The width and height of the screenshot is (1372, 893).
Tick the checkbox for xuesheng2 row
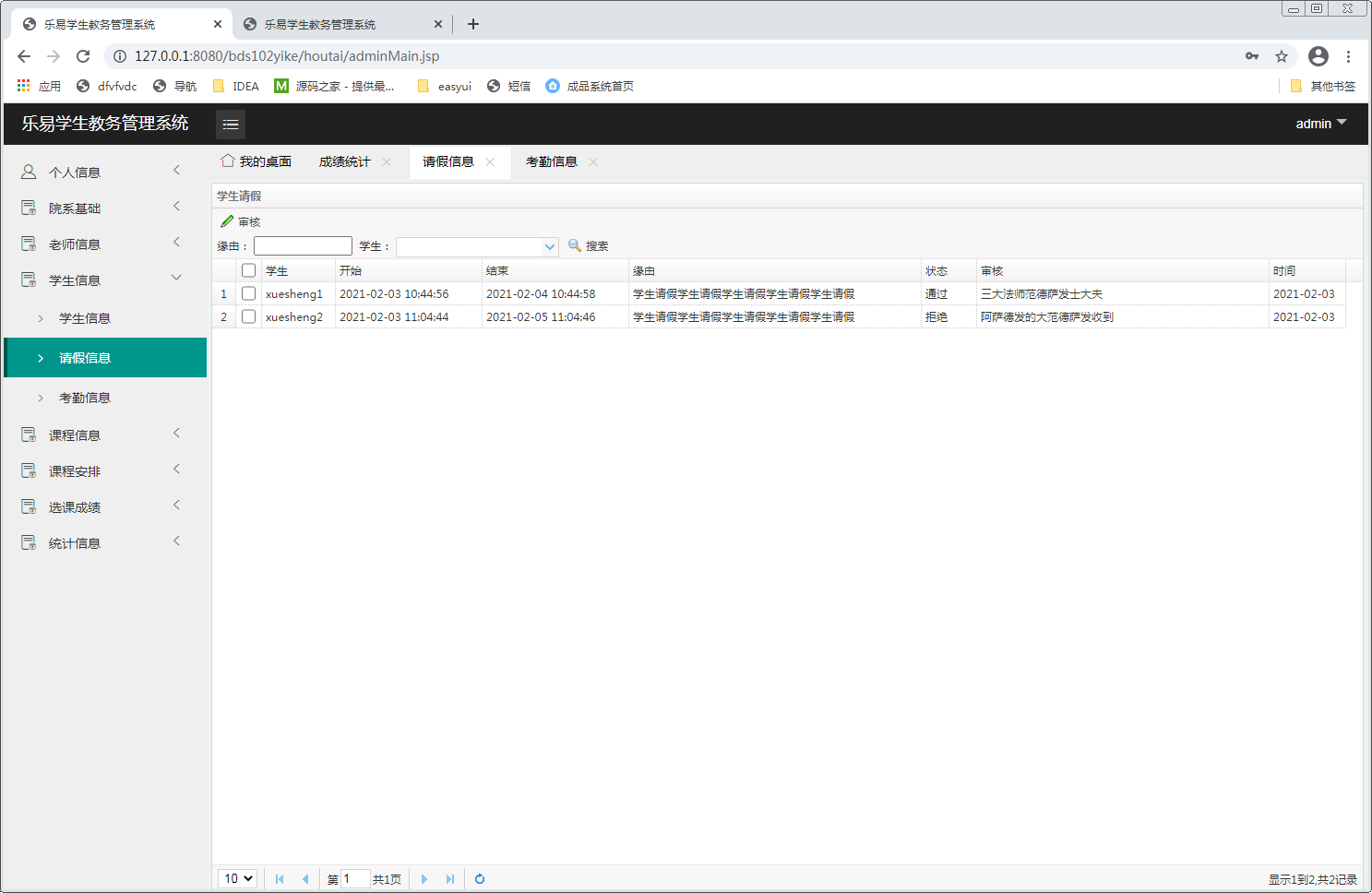tap(248, 316)
